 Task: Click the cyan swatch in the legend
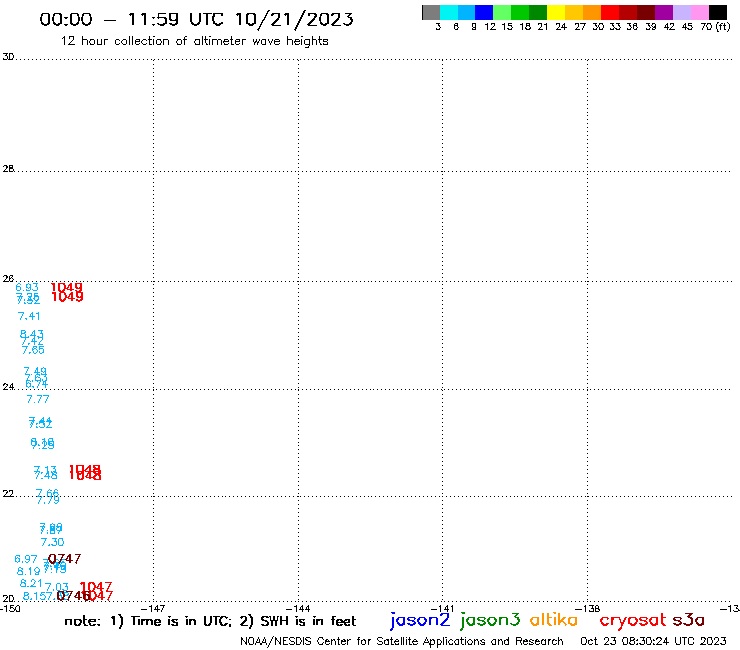click(x=449, y=12)
